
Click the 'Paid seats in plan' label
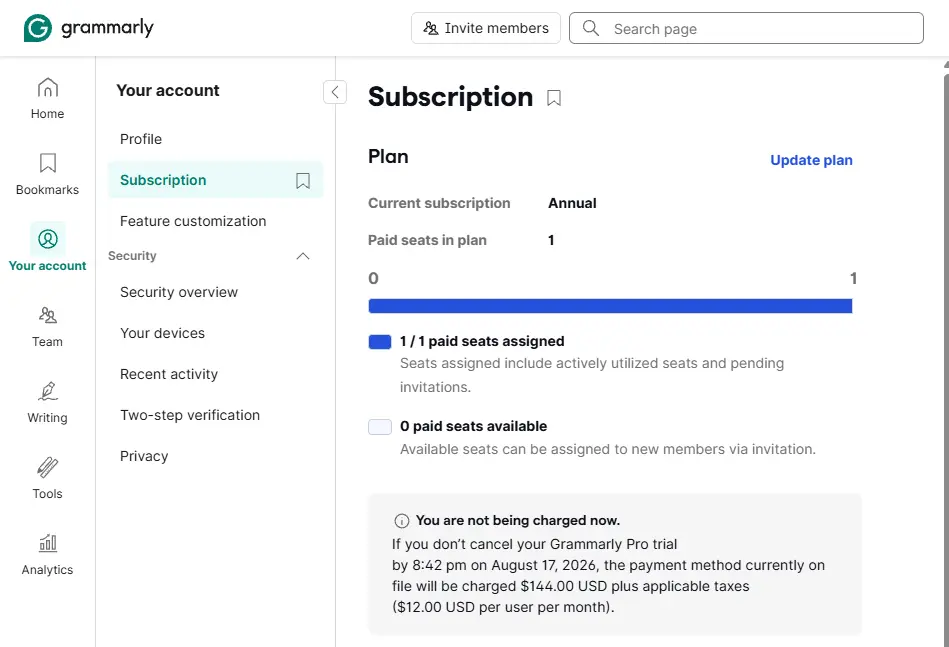(x=427, y=240)
